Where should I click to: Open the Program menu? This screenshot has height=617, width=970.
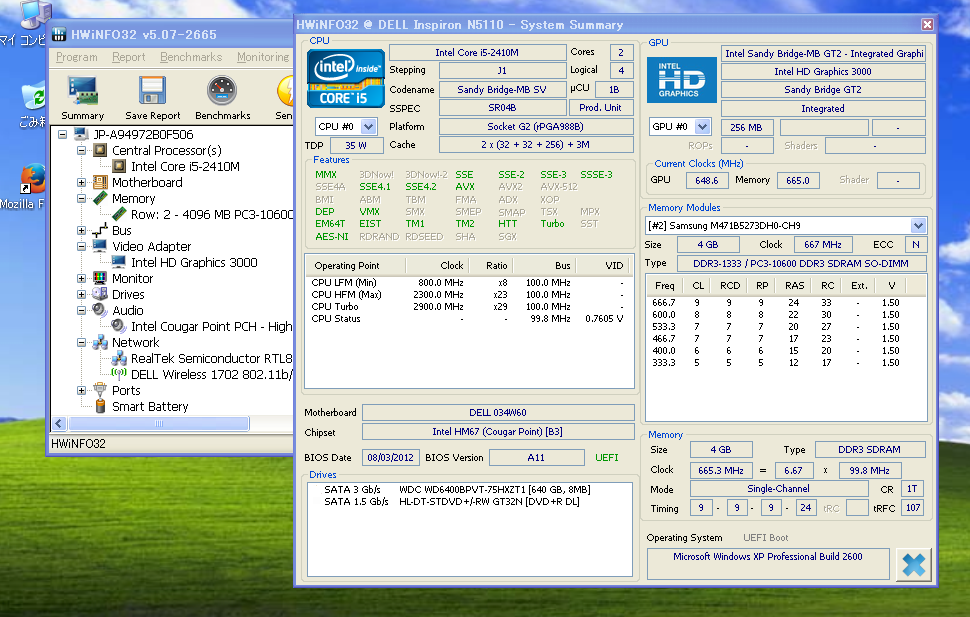point(77,57)
